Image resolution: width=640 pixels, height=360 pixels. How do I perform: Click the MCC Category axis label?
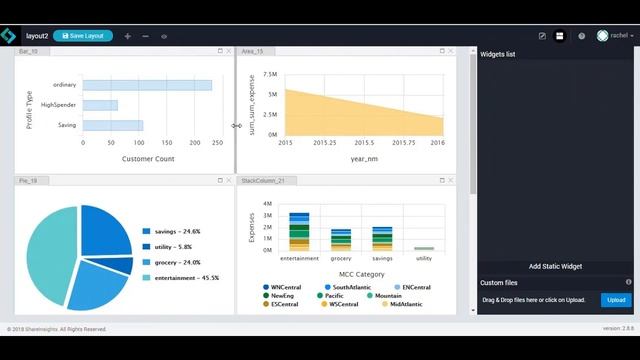tap(362, 274)
